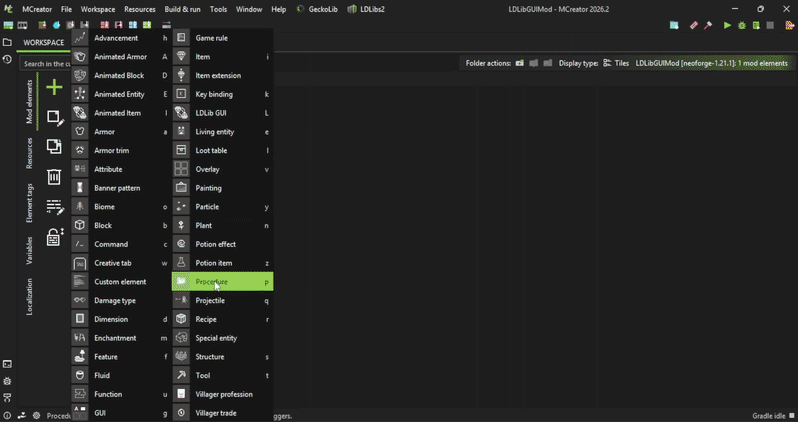Open the LDLibs2 menu
This screenshot has width=798, height=422.
(x=366, y=9)
